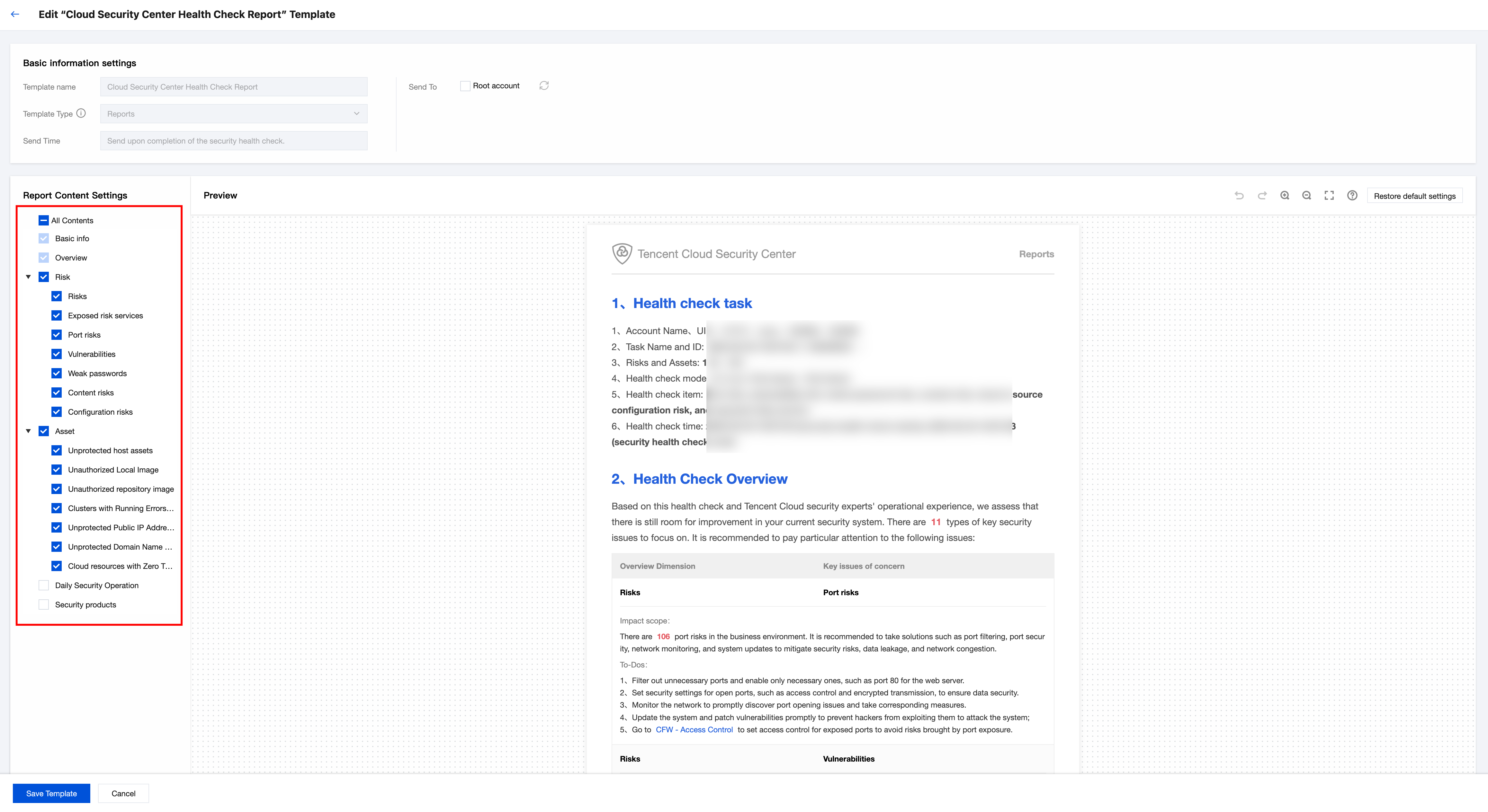Uncheck the Weak passwords checkbox
Viewport: 1488px width, 812px height.
point(57,373)
